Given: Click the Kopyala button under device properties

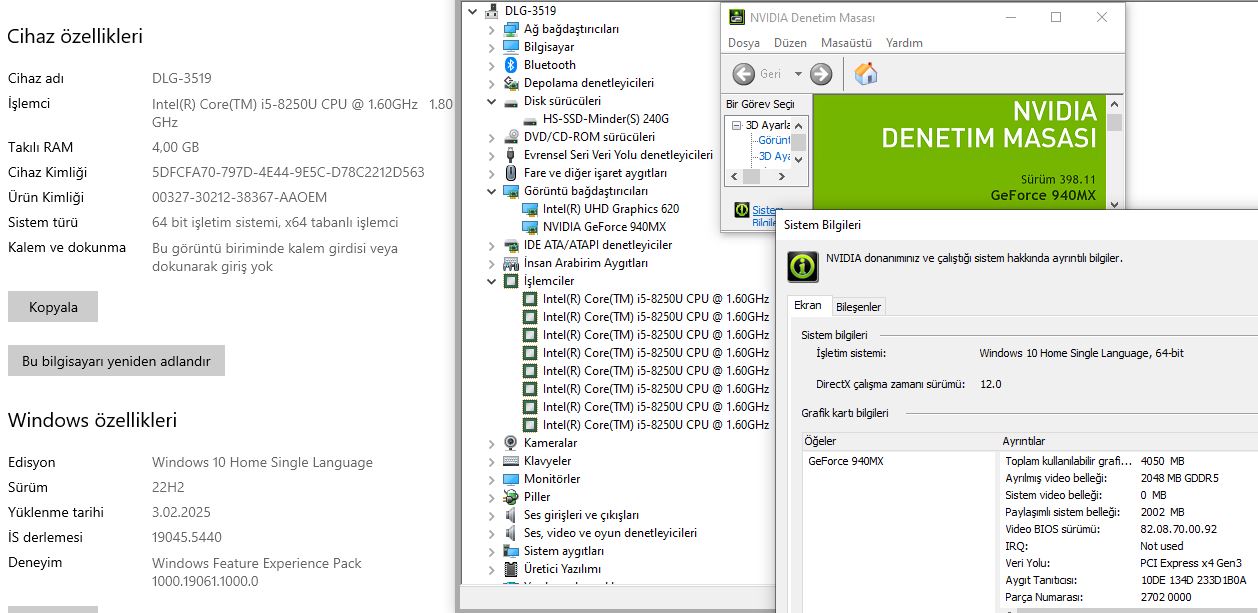Looking at the screenshot, I should [x=53, y=307].
